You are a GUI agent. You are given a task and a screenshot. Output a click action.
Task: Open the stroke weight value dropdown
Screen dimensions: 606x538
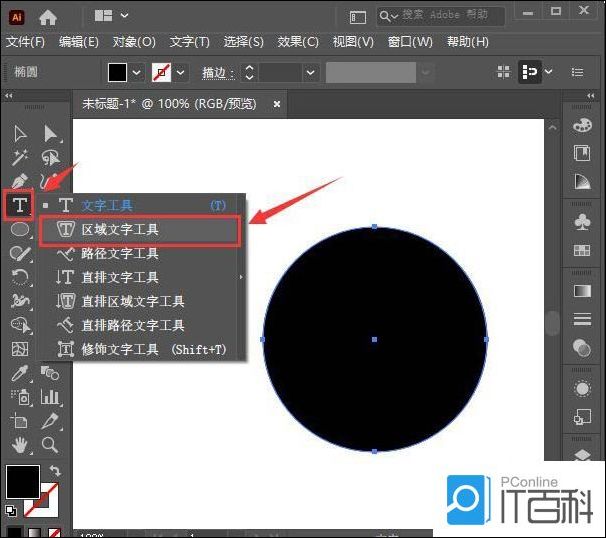coord(310,72)
